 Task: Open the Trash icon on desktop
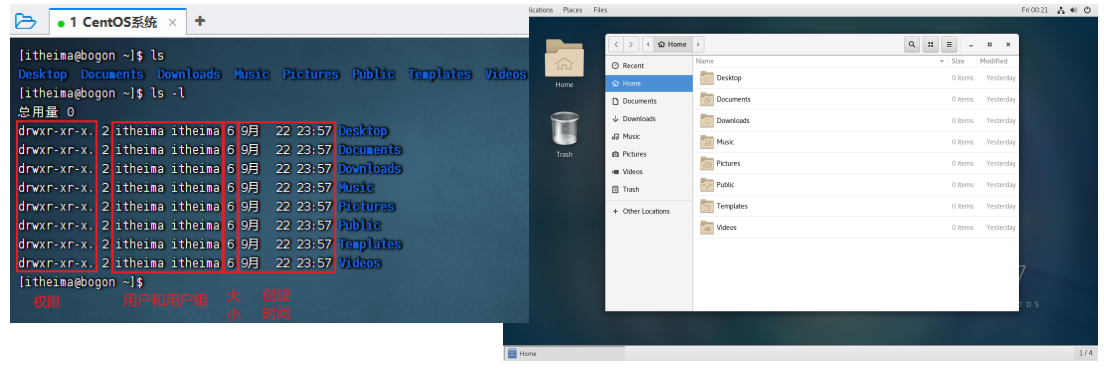(x=565, y=134)
